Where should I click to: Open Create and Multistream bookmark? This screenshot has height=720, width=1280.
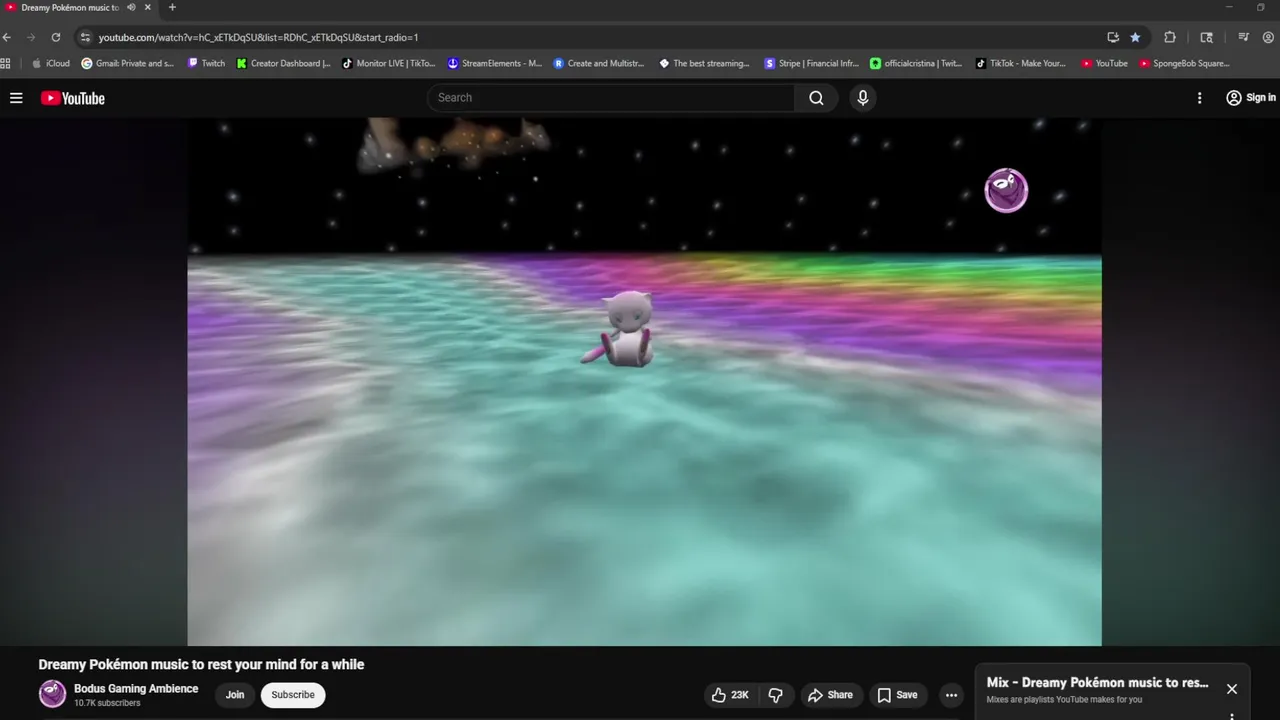[600, 63]
